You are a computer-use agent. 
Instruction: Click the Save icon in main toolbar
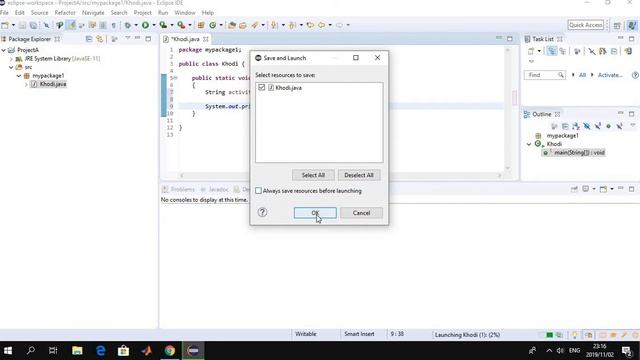22,25
